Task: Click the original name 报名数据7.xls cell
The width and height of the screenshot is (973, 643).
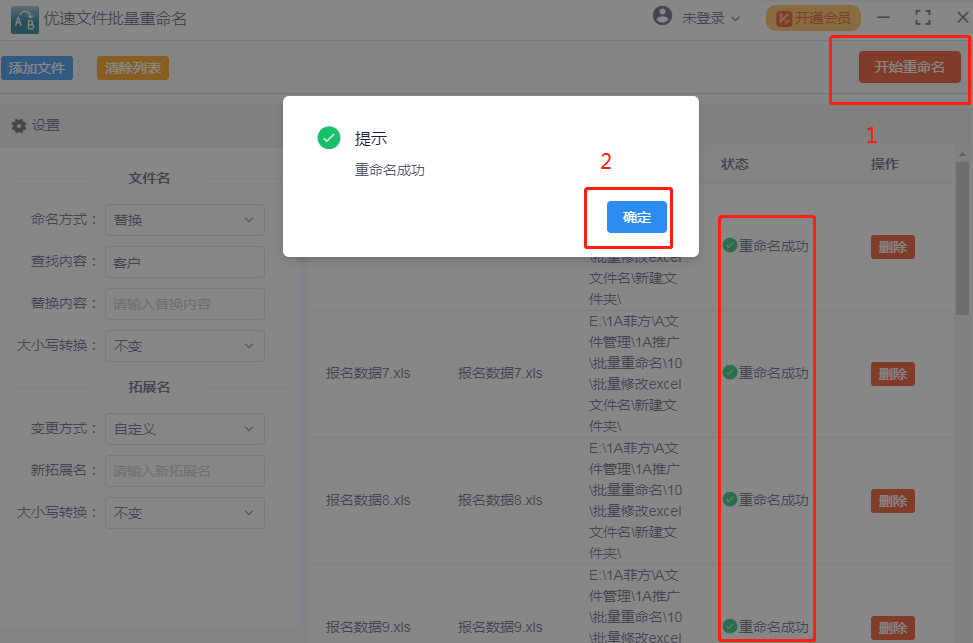Action: point(368,373)
